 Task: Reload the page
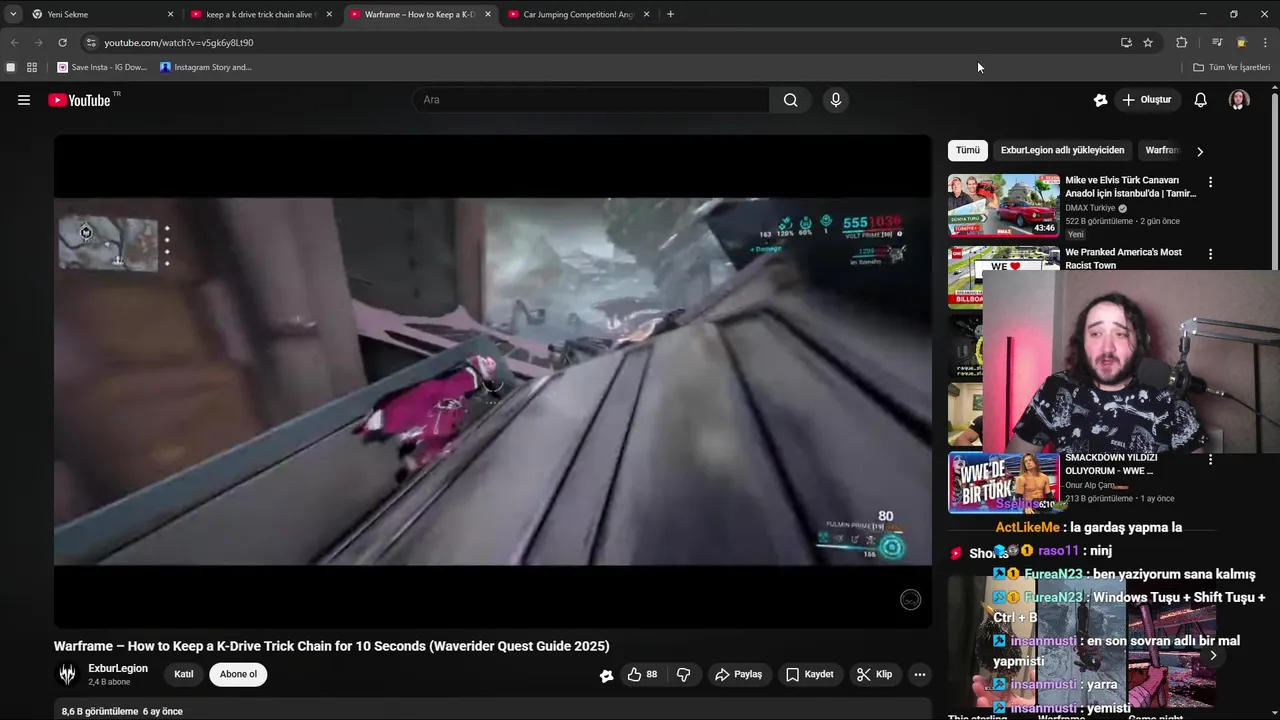(x=62, y=43)
